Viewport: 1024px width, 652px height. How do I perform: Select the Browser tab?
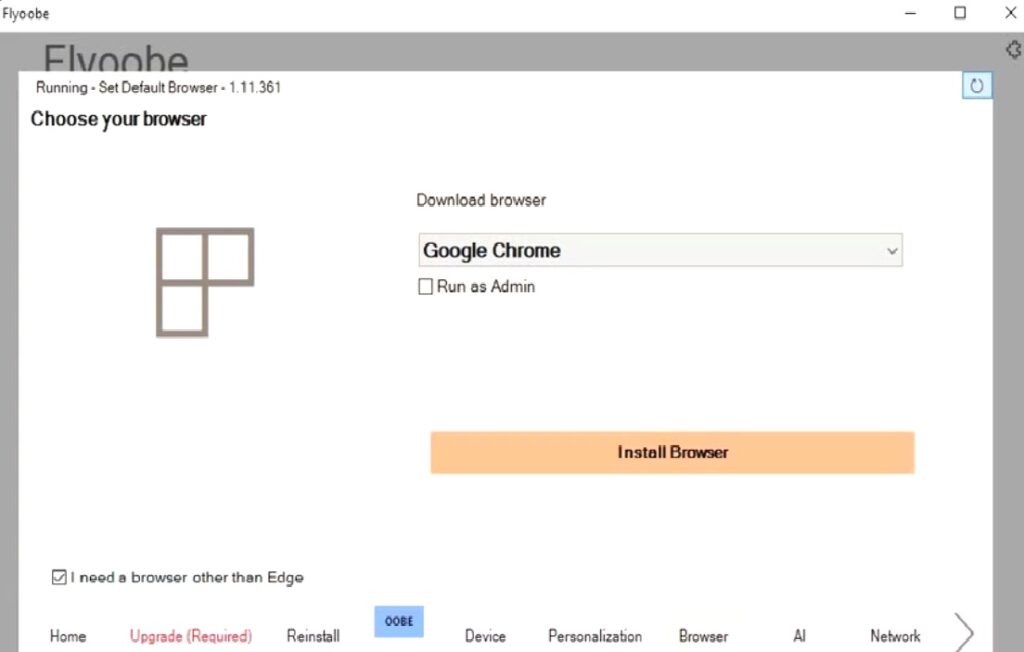(704, 636)
